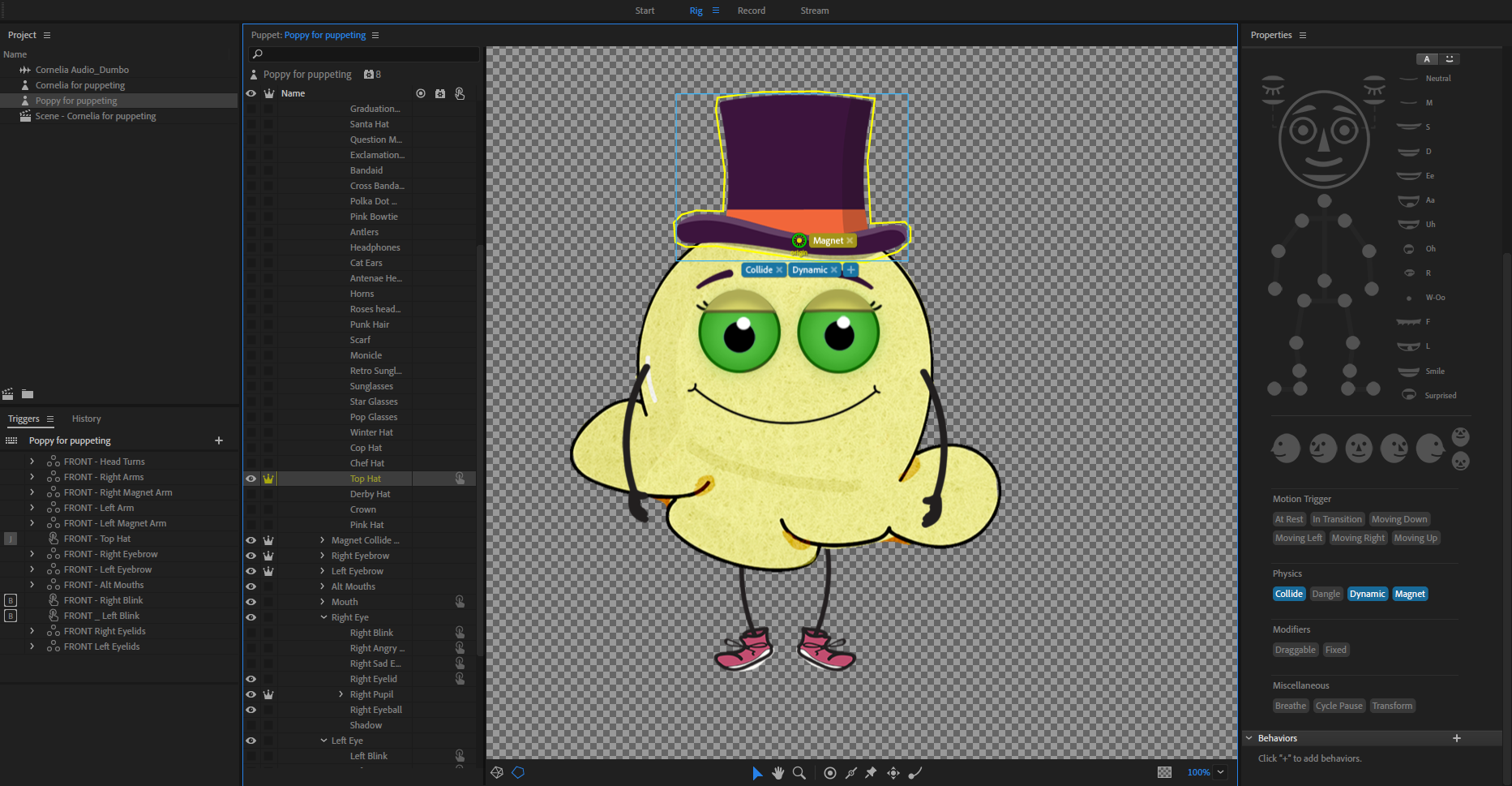Click the plus next to Dynamic tag

point(850,270)
